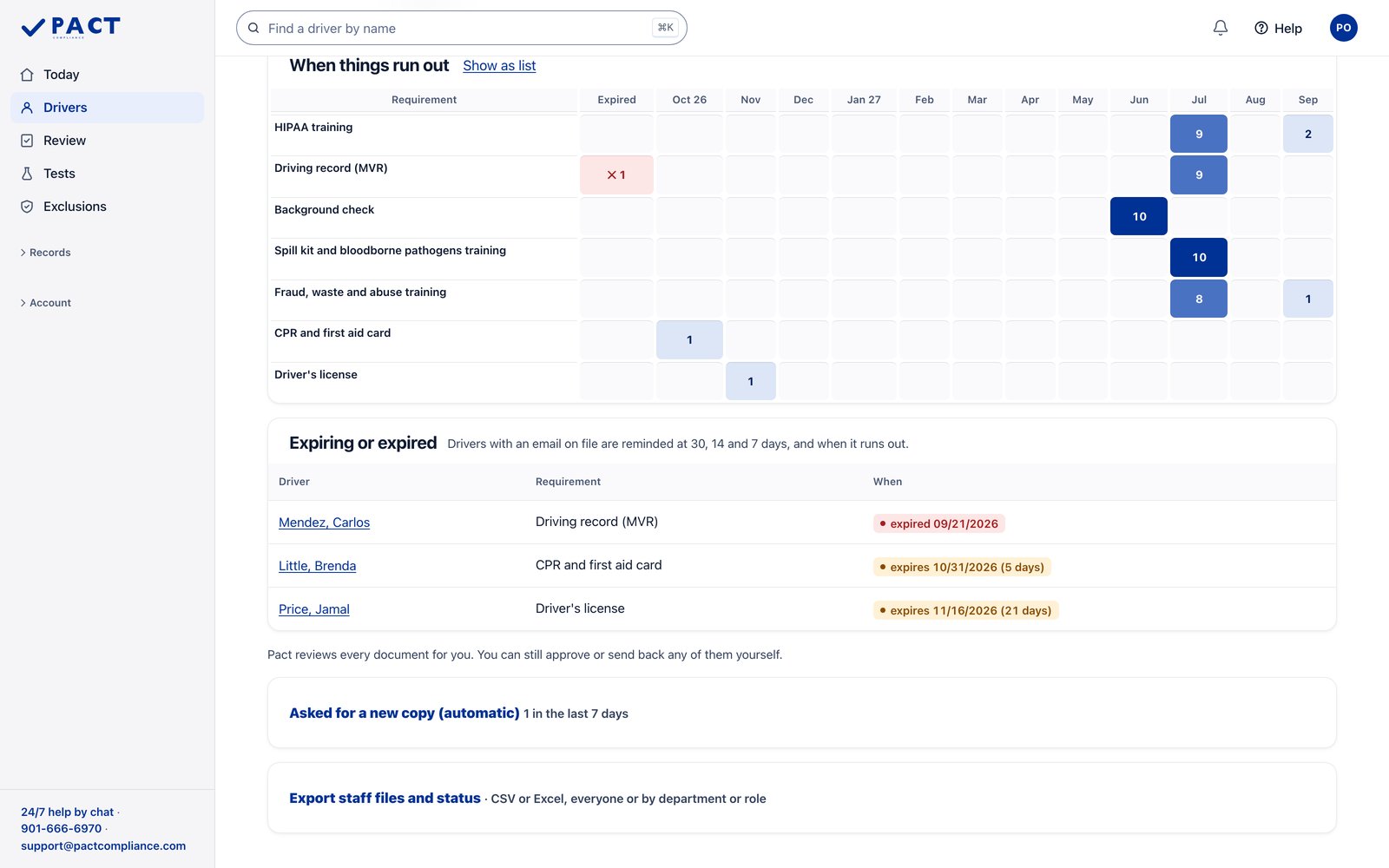Open the notifications bell

1221,28
